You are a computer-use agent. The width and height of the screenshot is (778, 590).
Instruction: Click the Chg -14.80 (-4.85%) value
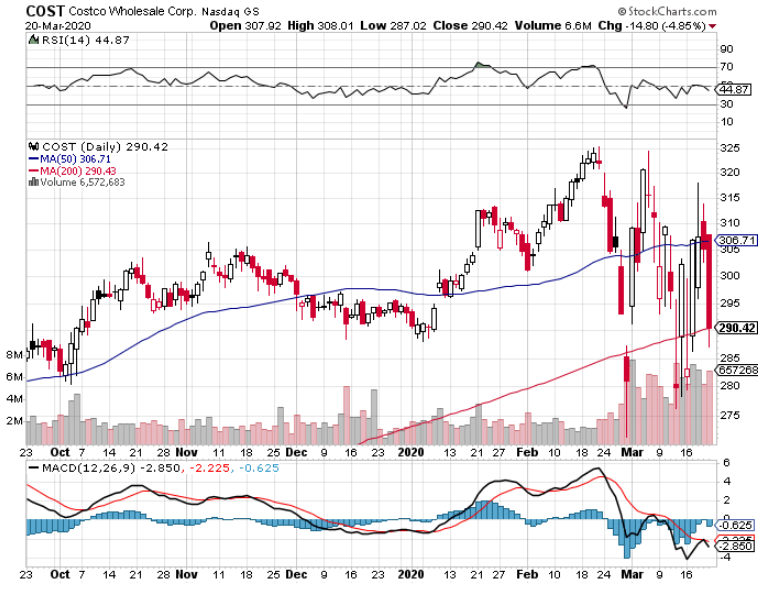click(652, 26)
